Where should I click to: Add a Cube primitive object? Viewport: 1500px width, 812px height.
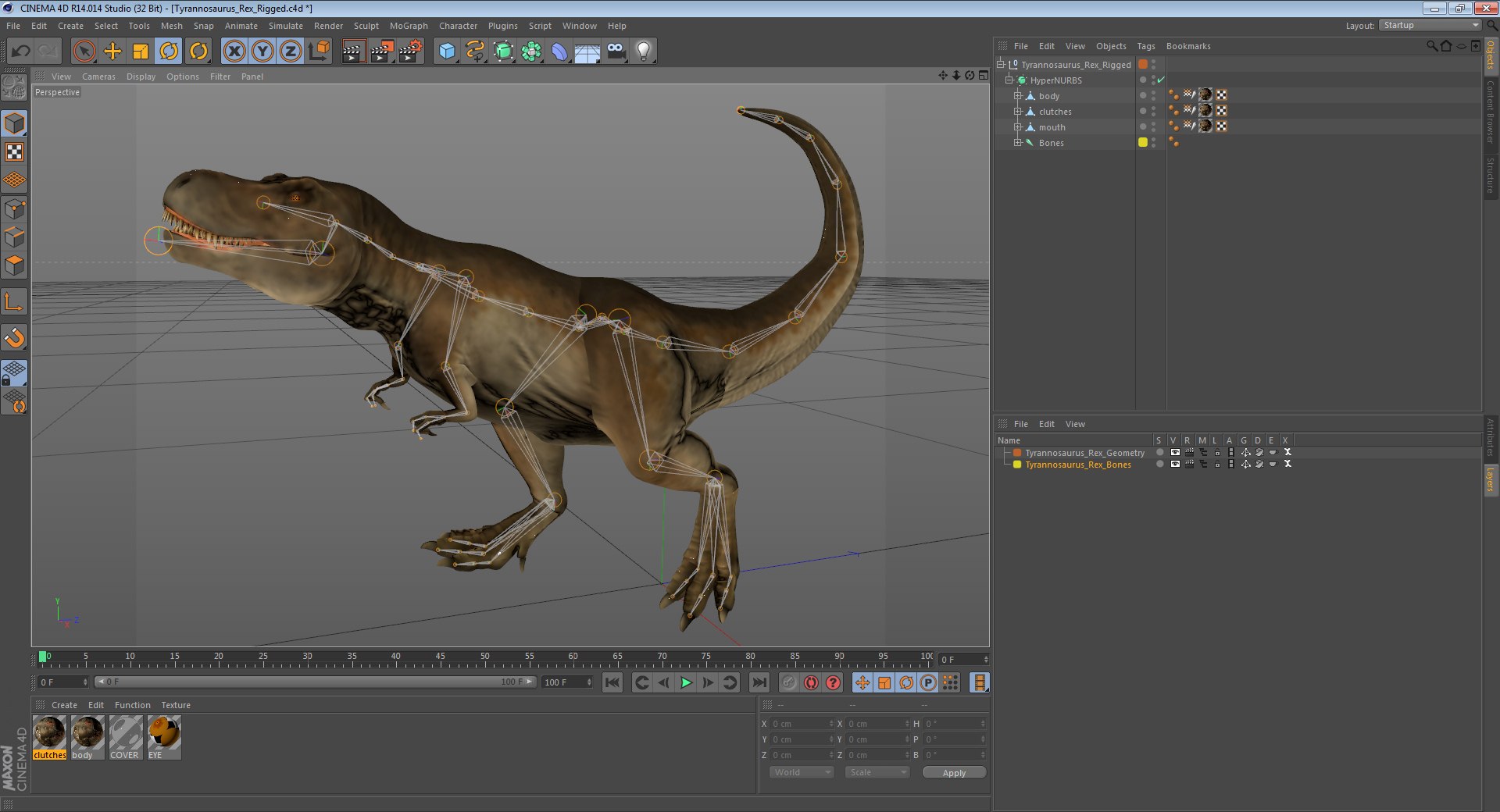click(x=447, y=52)
